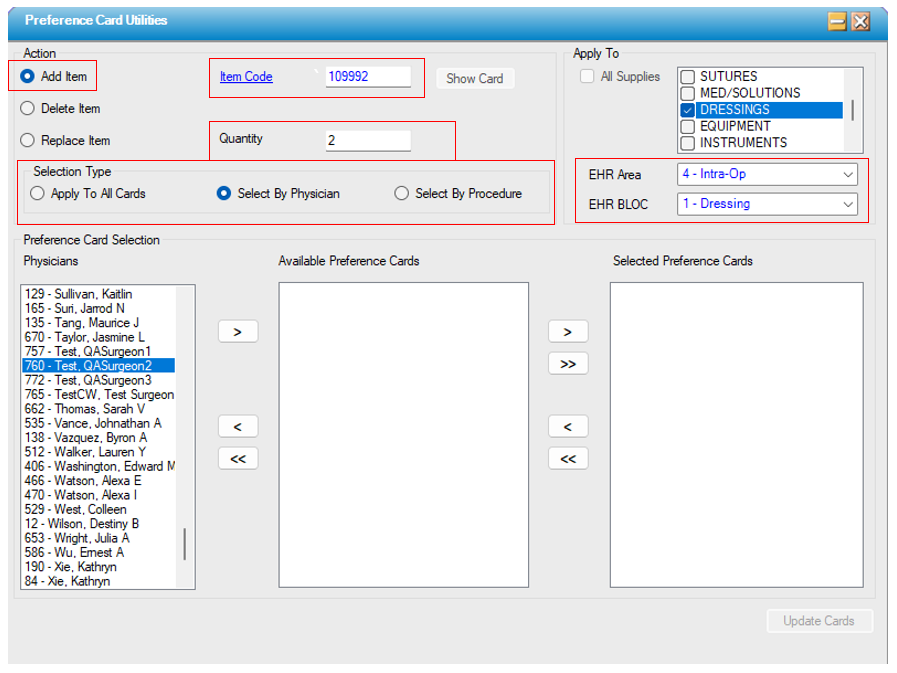Click the Show Card button
The width and height of the screenshot is (897, 673).
click(474, 78)
